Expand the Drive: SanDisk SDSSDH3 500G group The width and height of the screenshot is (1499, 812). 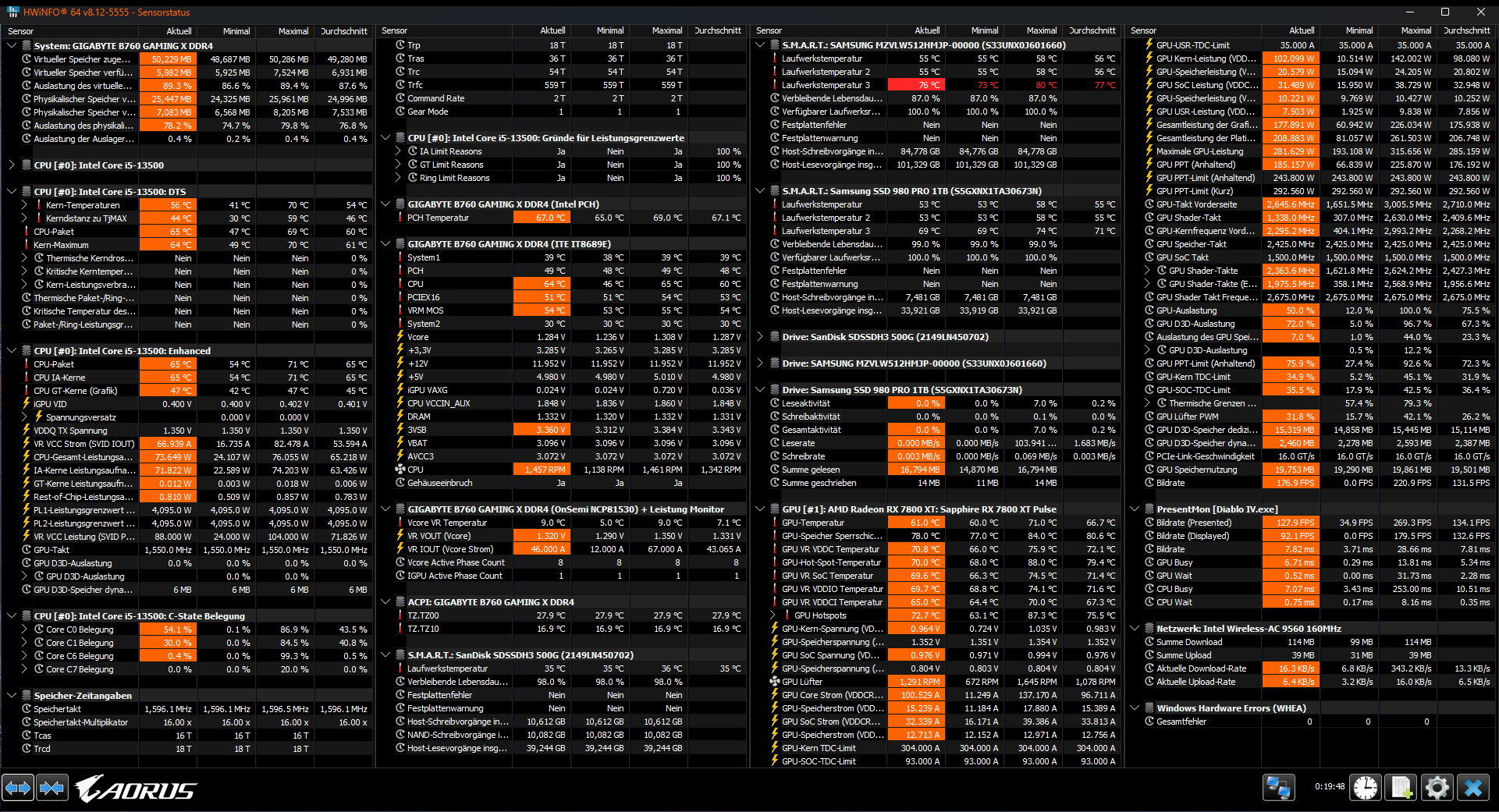(x=761, y=337)
